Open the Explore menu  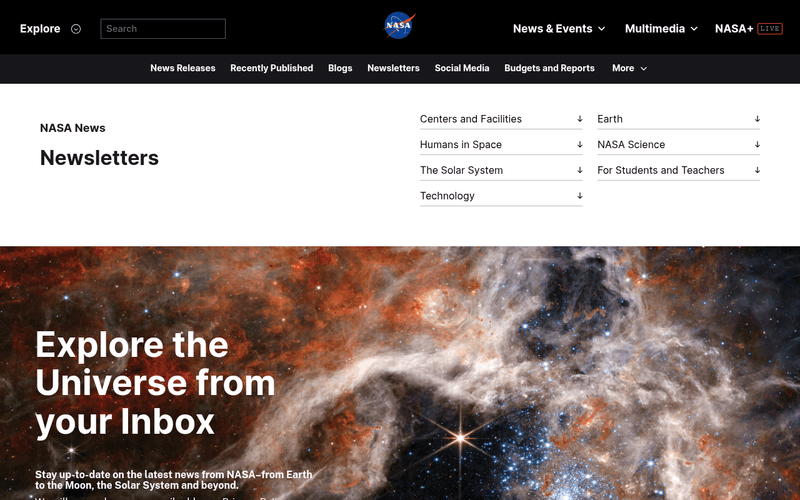[40, 29]
